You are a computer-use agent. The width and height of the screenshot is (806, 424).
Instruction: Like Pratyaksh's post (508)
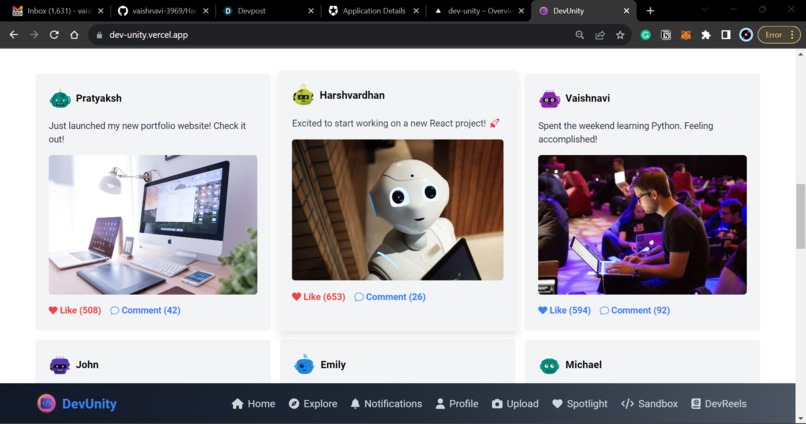pyautogui.click(x=75, y=310)
